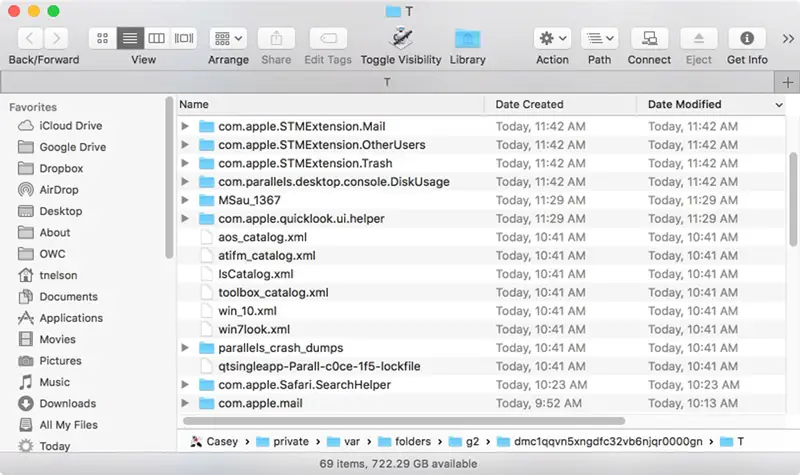This screenshot has height=475, width=800.
Task: Open the Arrange dropdown
Action: pos(228,38)
